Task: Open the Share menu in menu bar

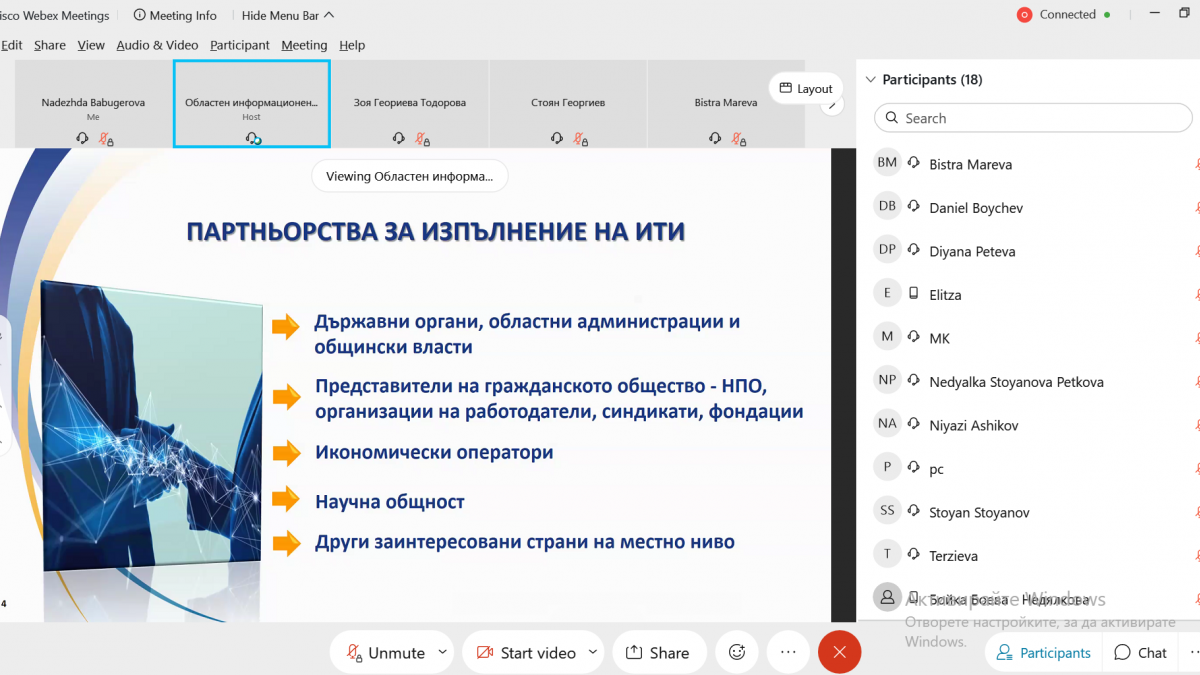Action: point(49,45)
